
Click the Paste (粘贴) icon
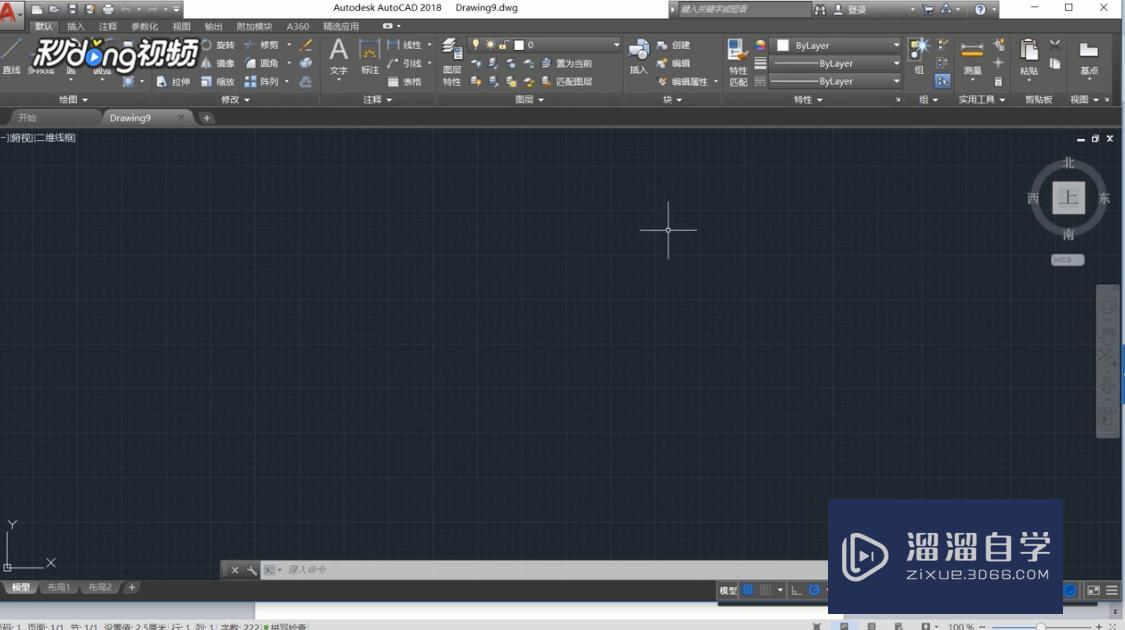1029,57
